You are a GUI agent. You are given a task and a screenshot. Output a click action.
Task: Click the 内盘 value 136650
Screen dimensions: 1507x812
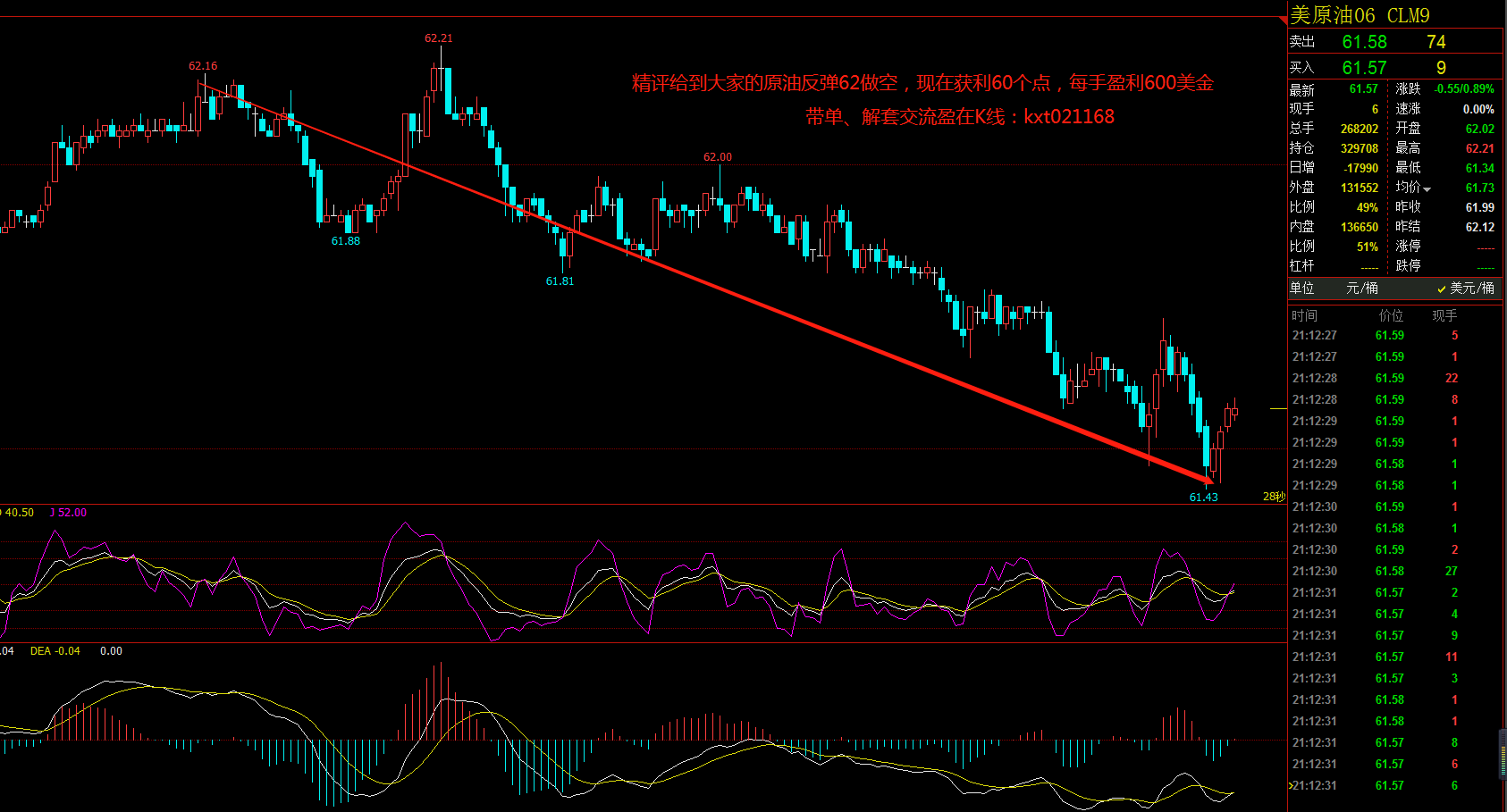click(1360, 227)
